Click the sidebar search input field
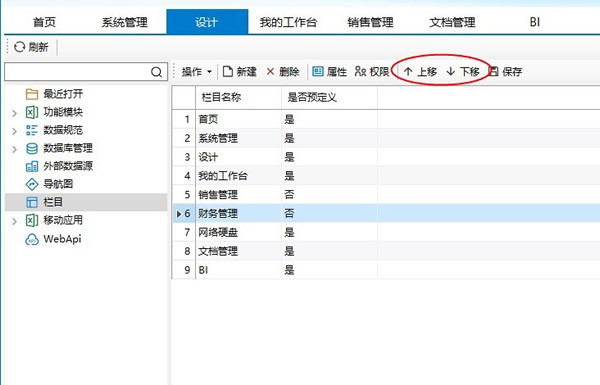Viewport: 600px width, 385px height. (78, 72)
